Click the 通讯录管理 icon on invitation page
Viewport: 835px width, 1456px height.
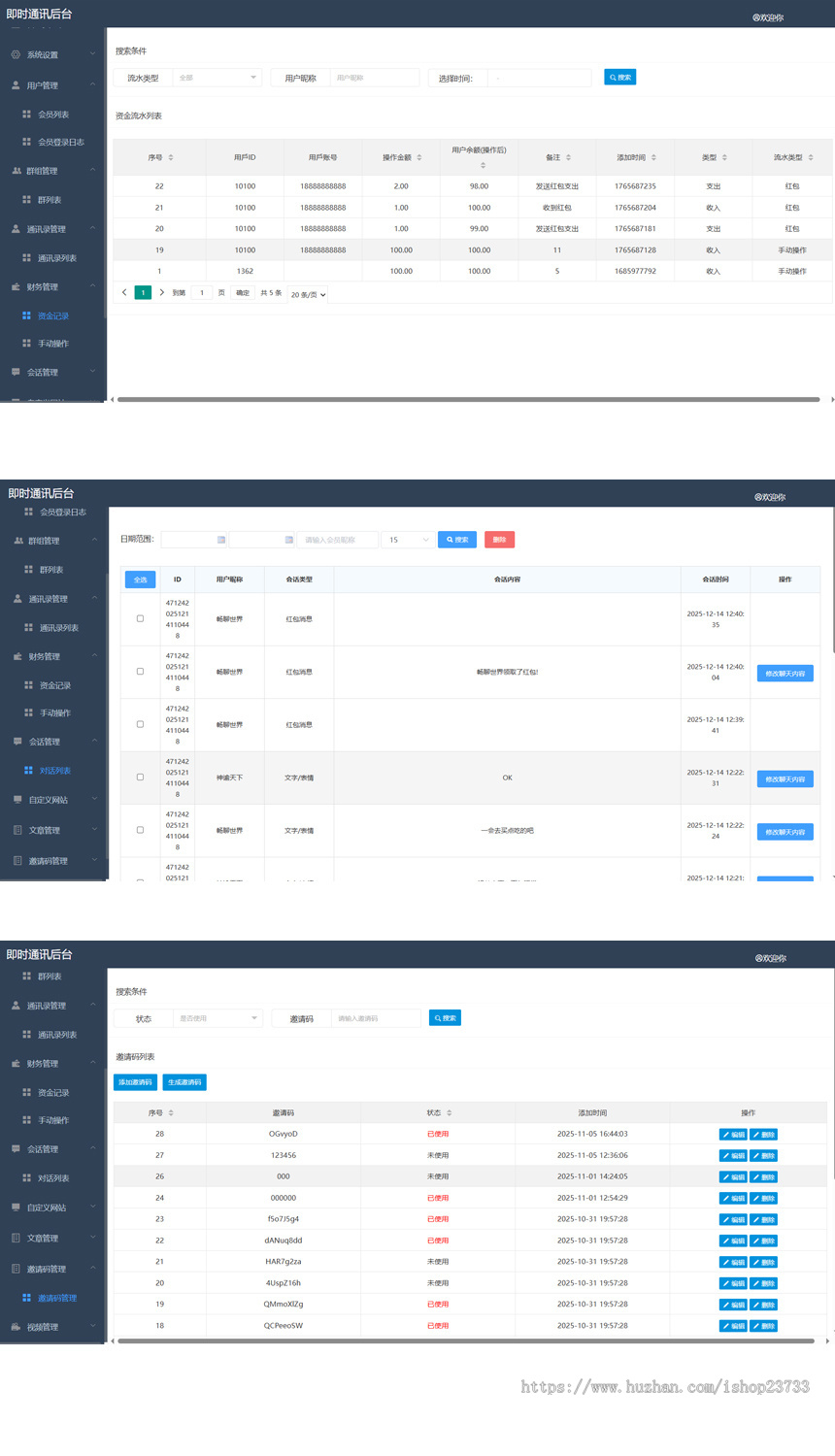16,1006
